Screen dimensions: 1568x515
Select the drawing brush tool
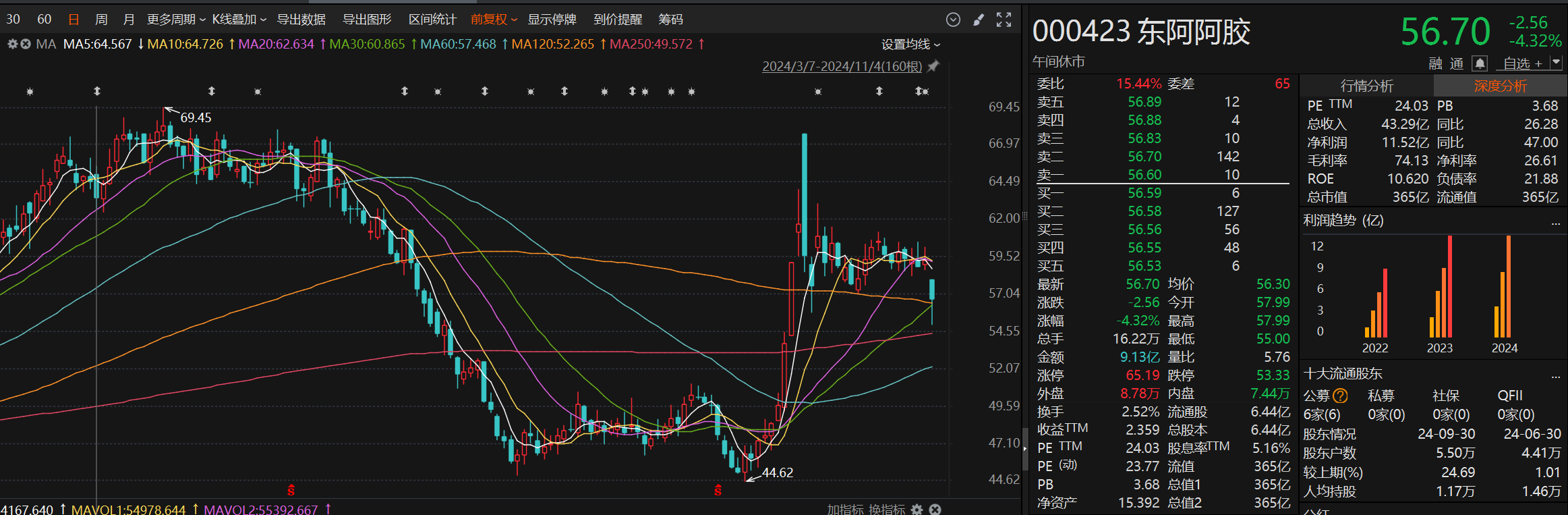979,20
